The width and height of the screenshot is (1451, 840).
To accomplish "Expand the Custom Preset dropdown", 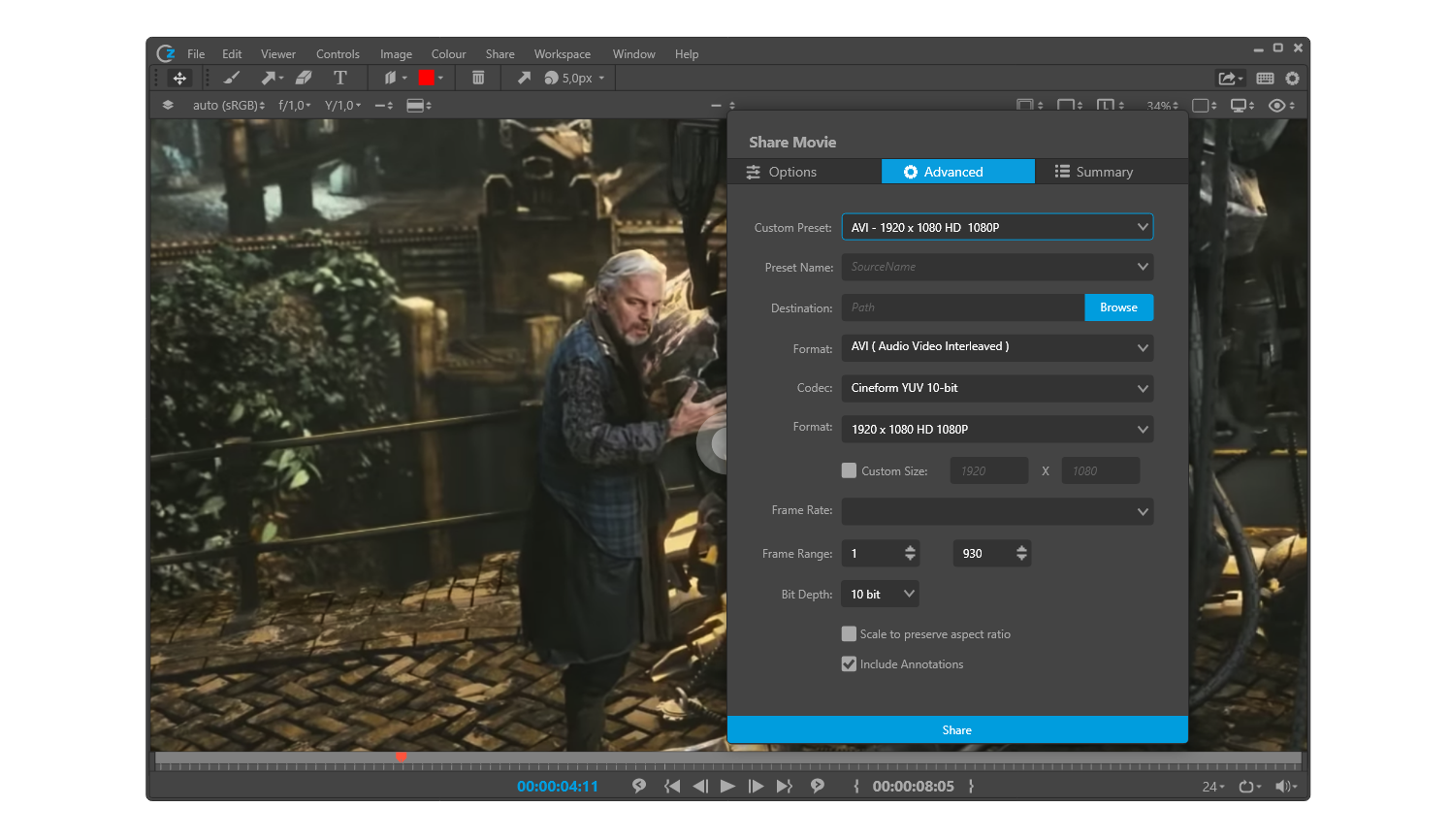I will (x=997, y=227).
